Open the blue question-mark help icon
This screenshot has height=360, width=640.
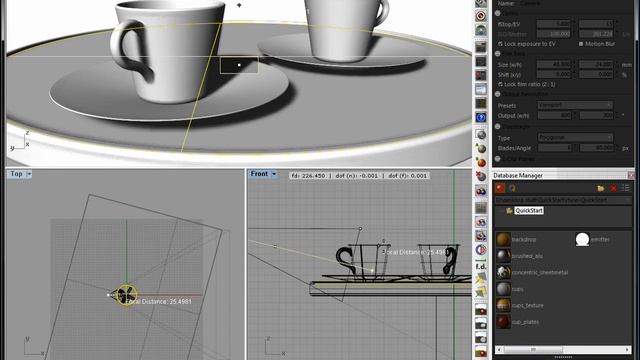pos(481,118)
